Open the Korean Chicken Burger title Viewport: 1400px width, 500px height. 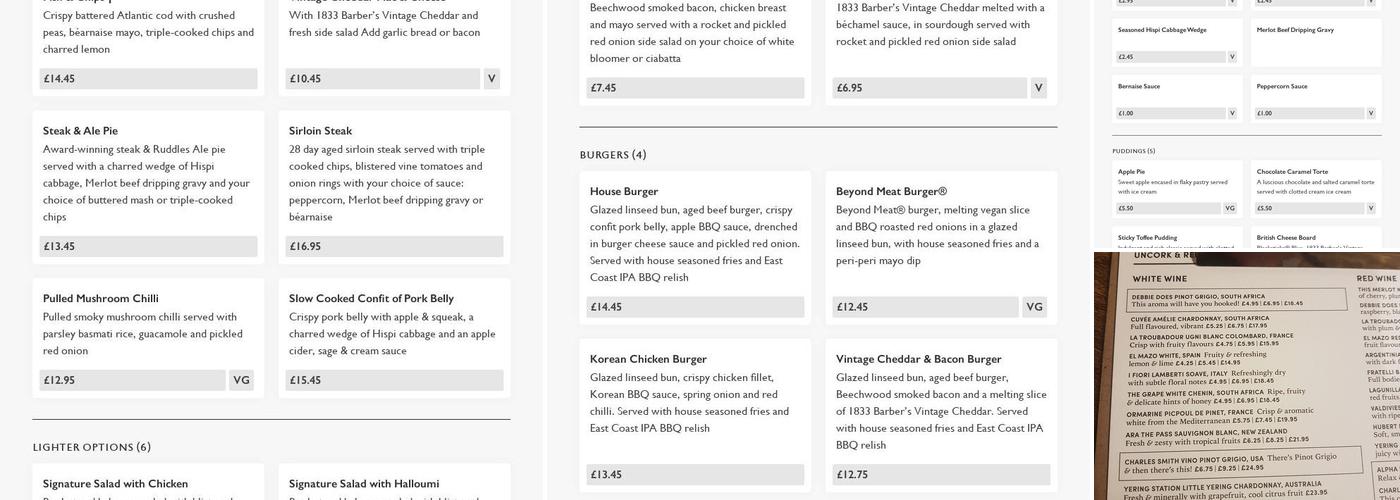[648, 359]
